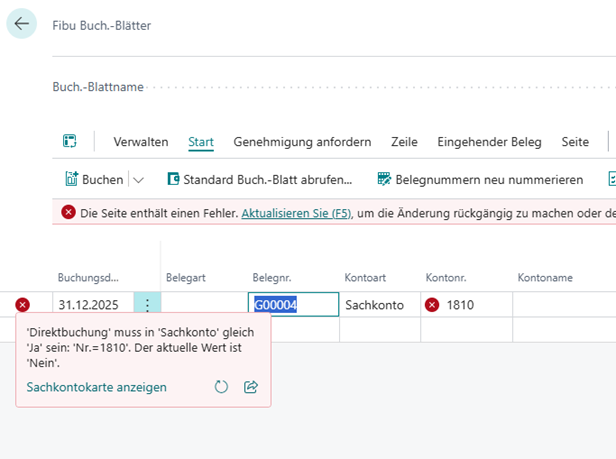The width and height of the screenshot is (616, 459).
Task: Click the Kontonr. column header
Action: click(446, 277)
